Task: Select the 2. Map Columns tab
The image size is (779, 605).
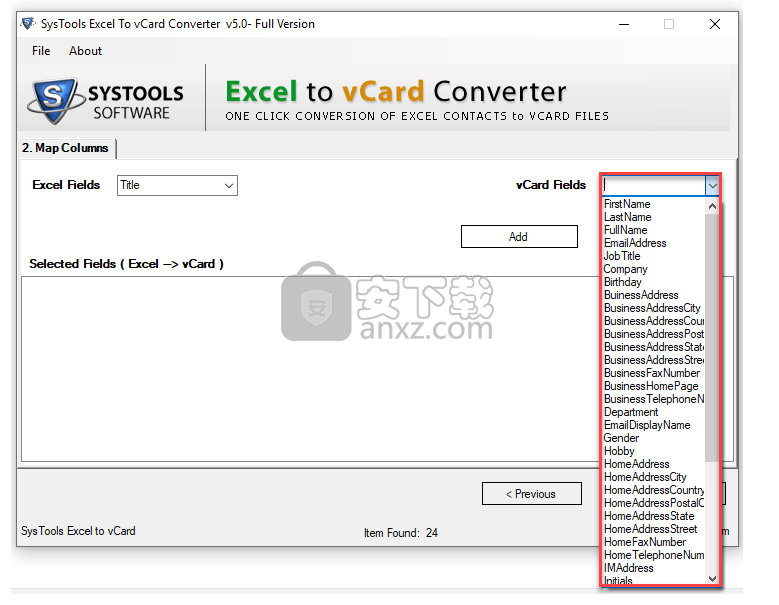Action: (x=65, y=148)
